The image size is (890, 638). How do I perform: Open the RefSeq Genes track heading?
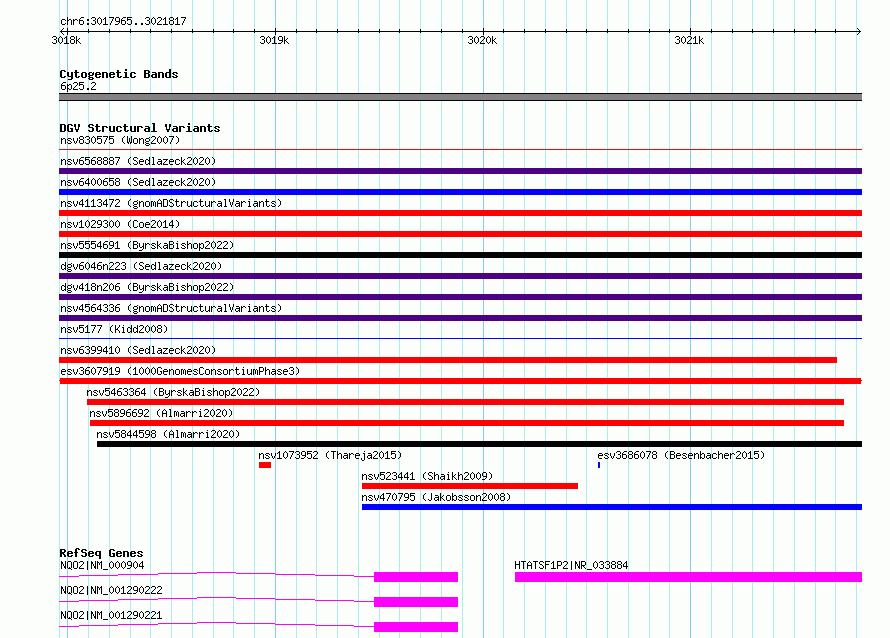[101, 553]
